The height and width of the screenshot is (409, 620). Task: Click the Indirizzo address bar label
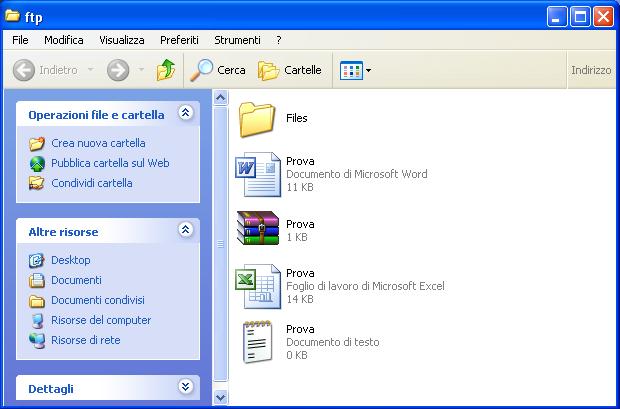coord(591,70)
